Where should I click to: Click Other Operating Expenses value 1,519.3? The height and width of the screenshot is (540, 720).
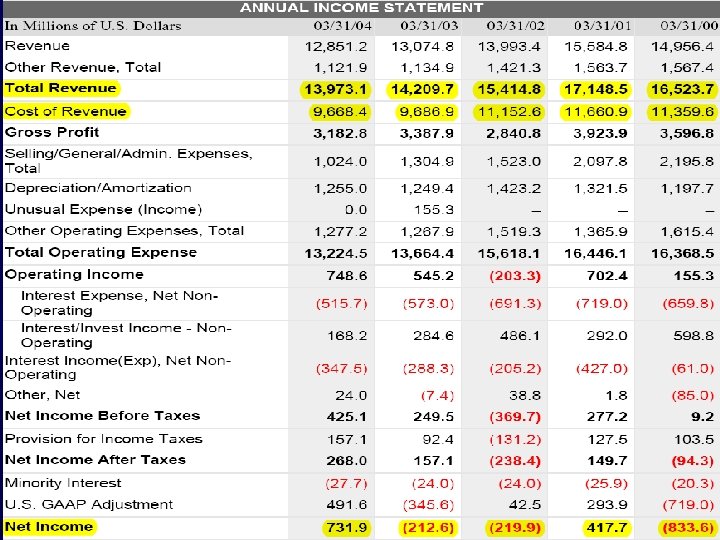[513, 232]
